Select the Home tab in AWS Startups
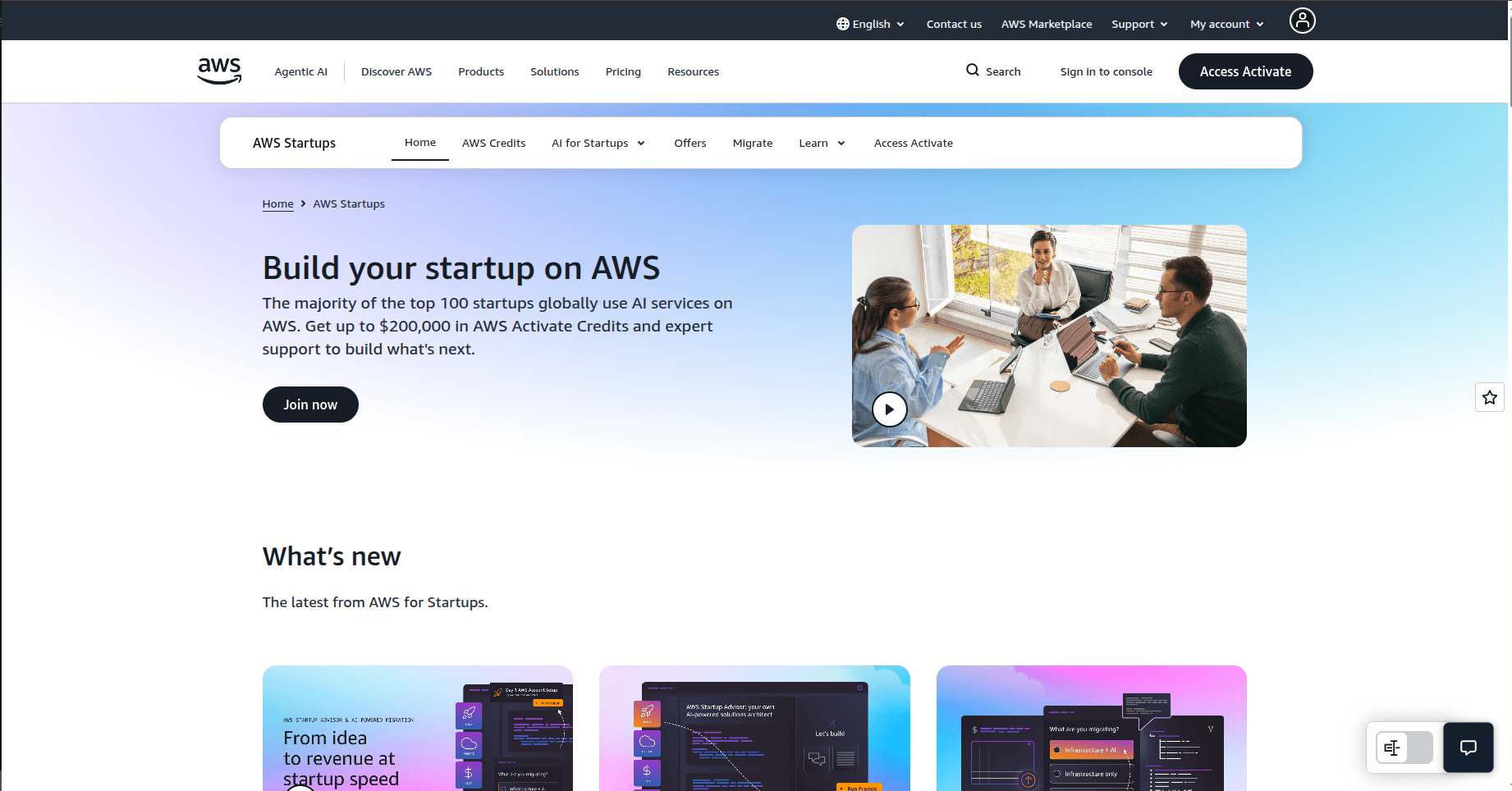Viewport: 1512px width, 791px height. coord(420,143)
